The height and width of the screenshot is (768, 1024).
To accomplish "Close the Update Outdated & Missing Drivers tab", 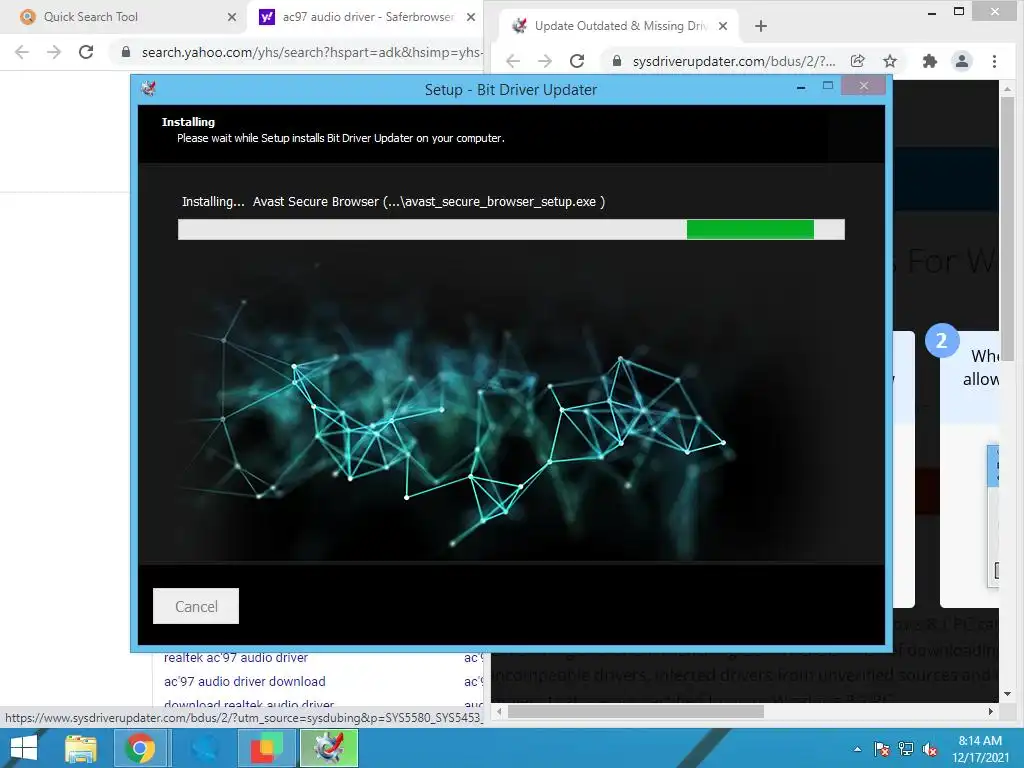I will [x=723, y=26].
